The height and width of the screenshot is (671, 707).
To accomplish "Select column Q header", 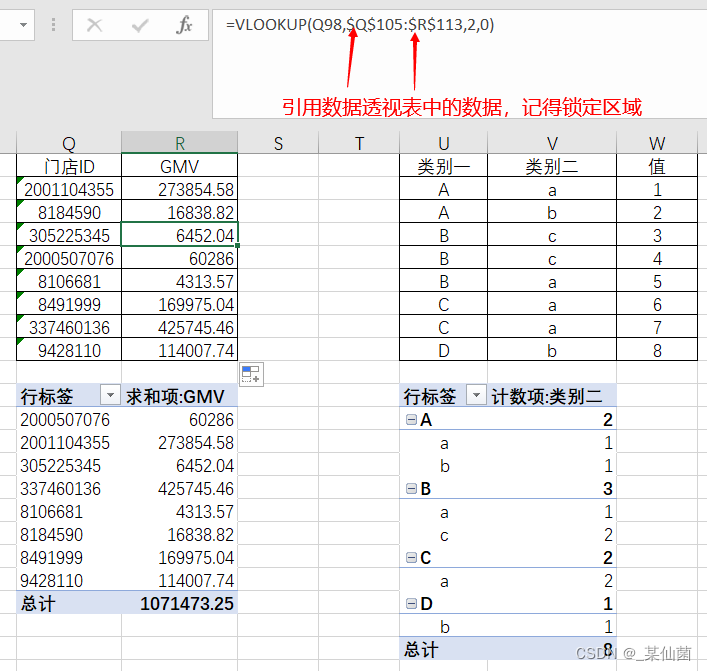I will 69,143.
